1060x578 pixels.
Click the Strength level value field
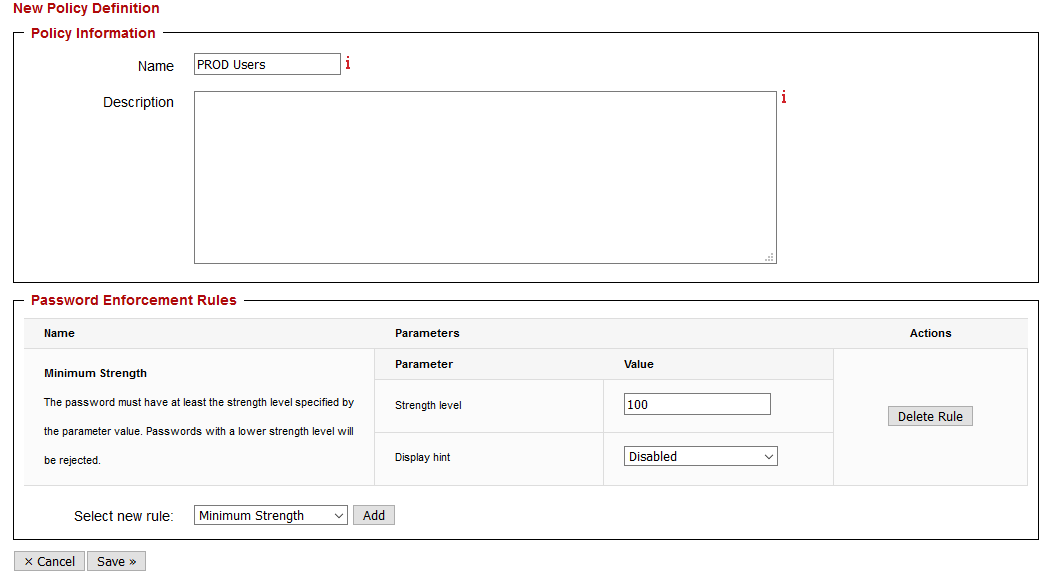[x=697, y=405]
